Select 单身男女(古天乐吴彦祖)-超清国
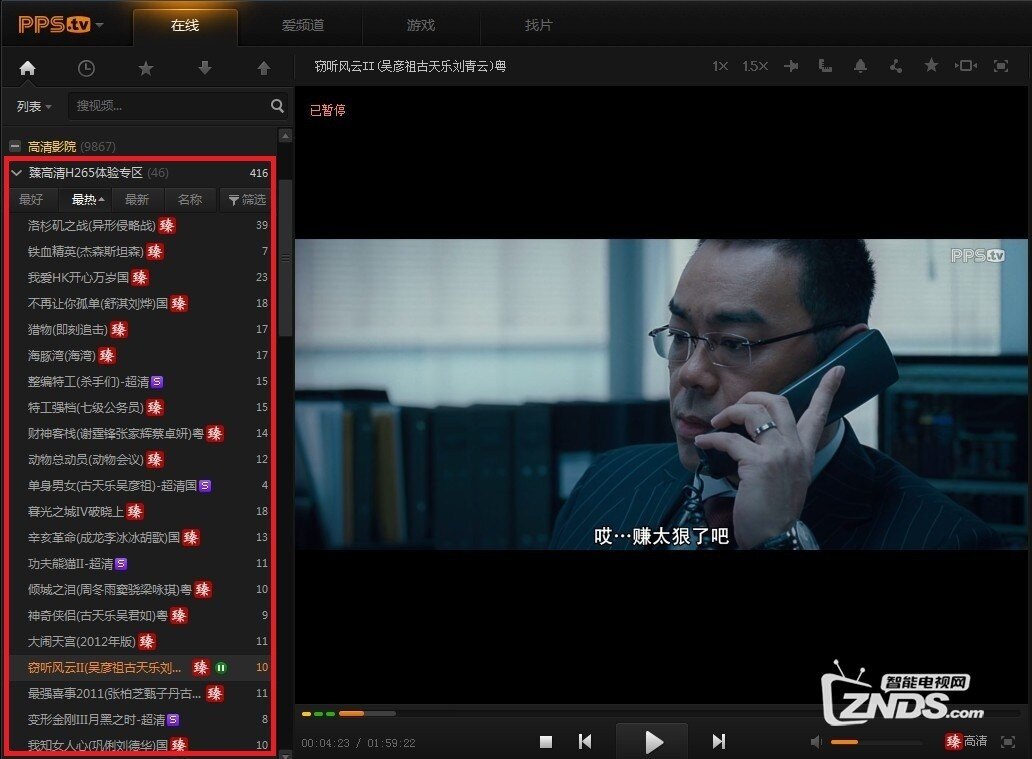Viewport: 1032px width, 759px height. [142, 485]
